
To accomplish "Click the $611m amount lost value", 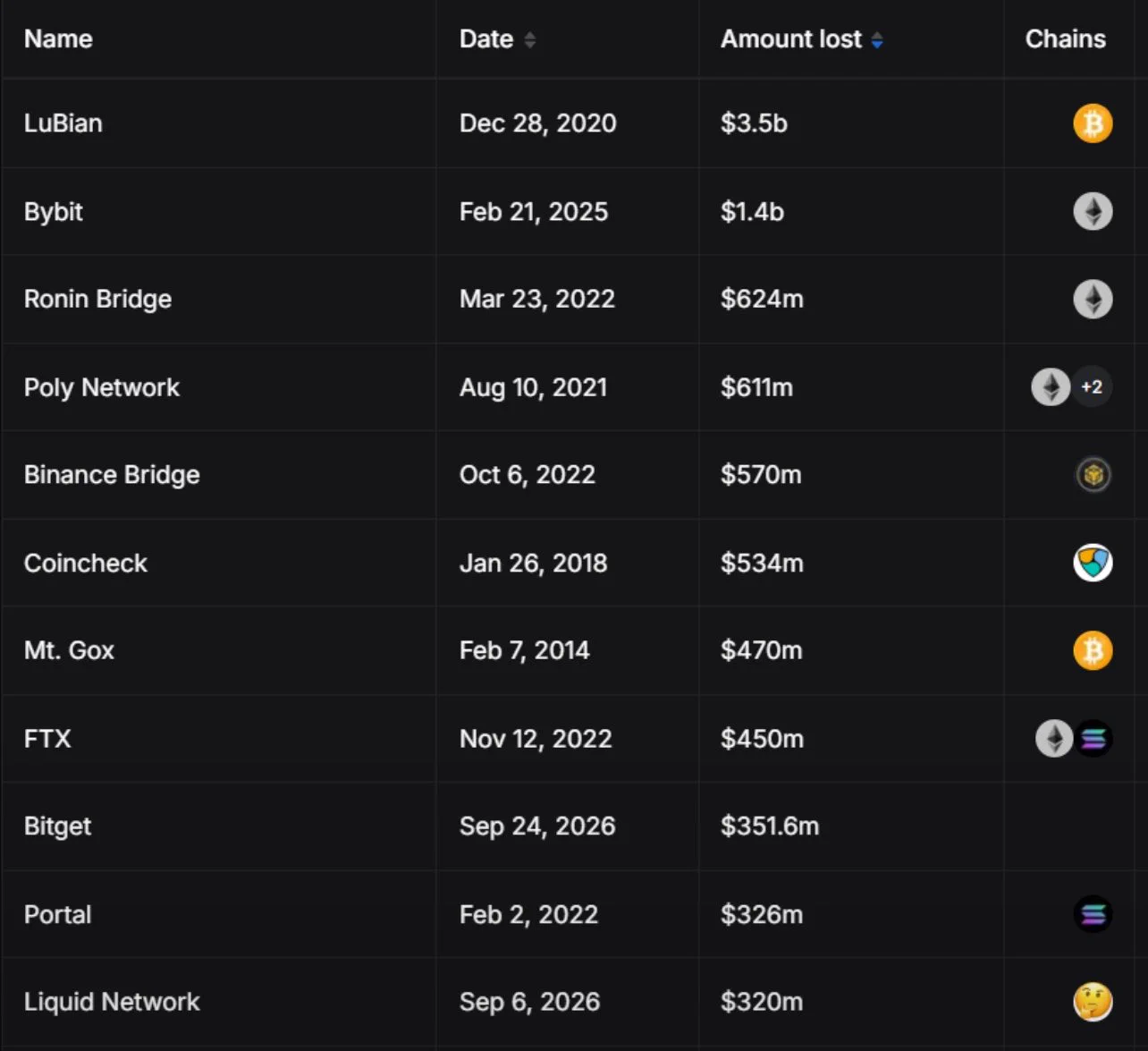I will pos(757,387).
